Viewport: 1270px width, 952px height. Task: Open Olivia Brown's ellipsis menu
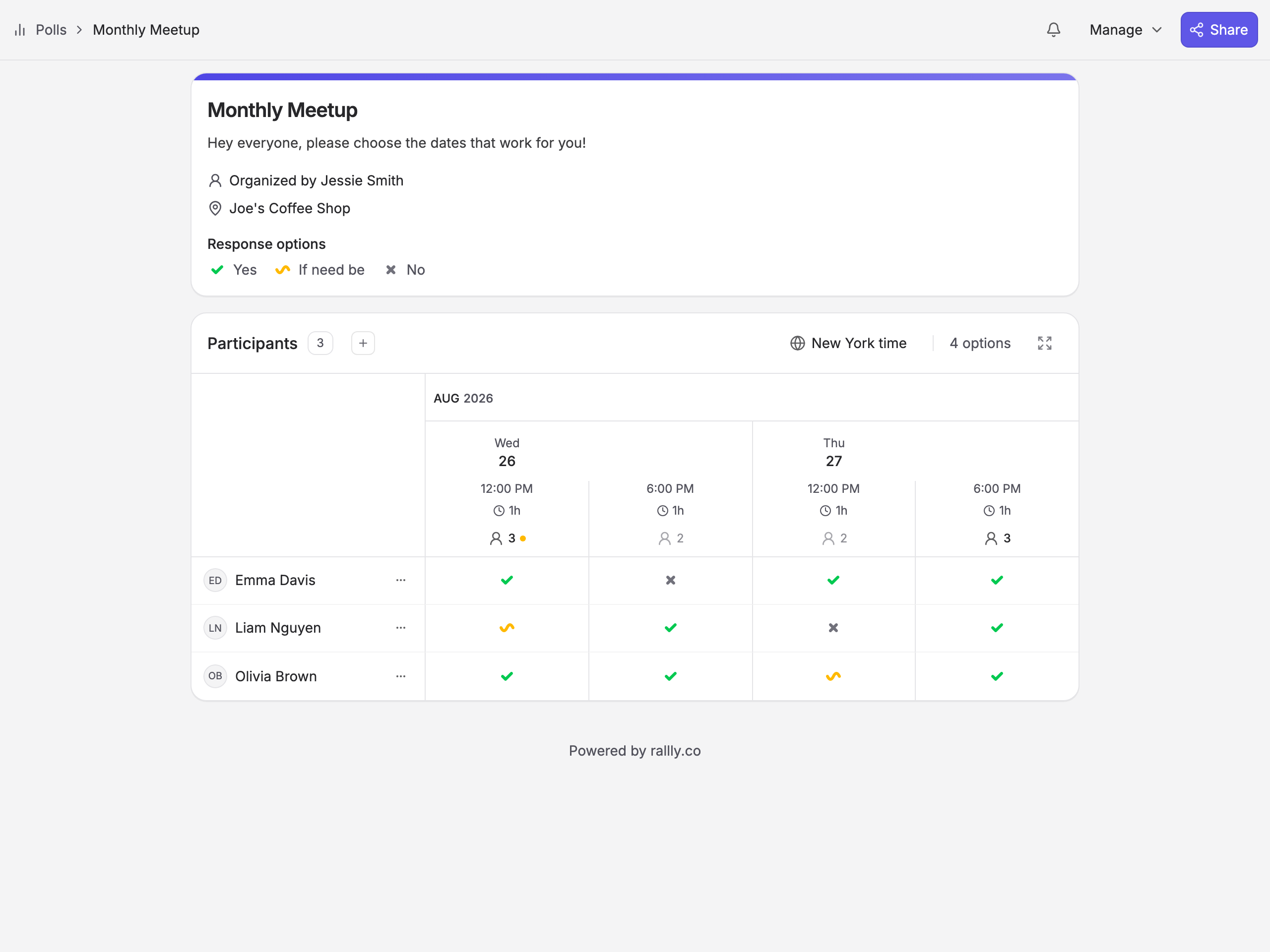point(401,676)
